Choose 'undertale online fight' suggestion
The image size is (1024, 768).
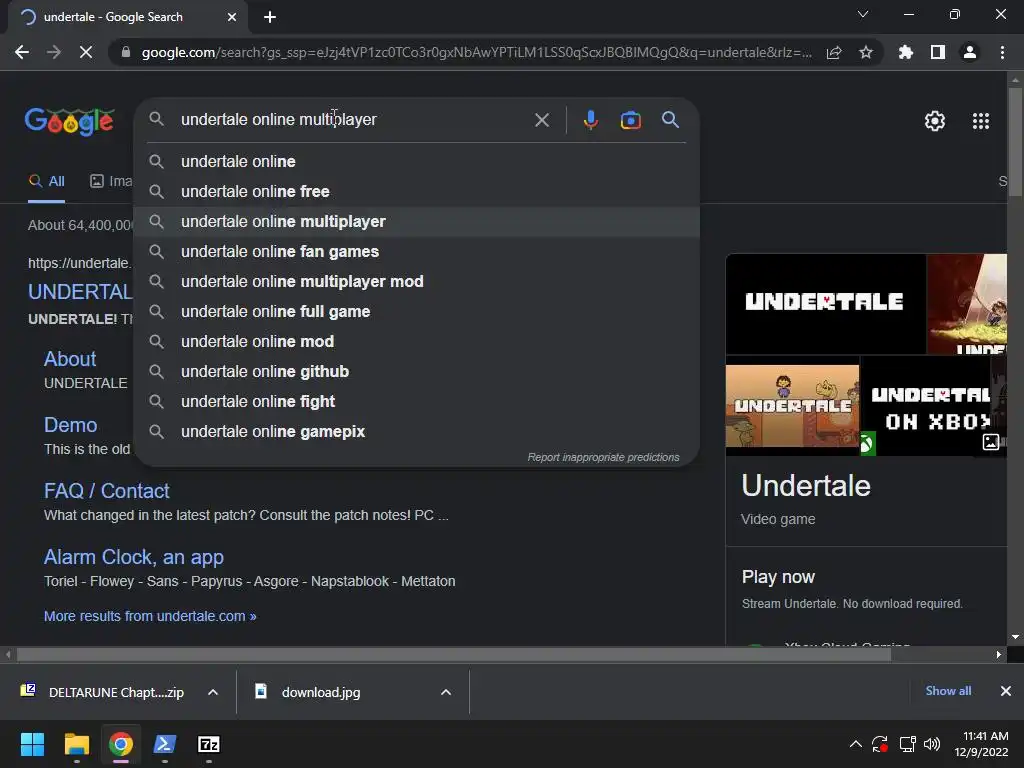(417, 402)
